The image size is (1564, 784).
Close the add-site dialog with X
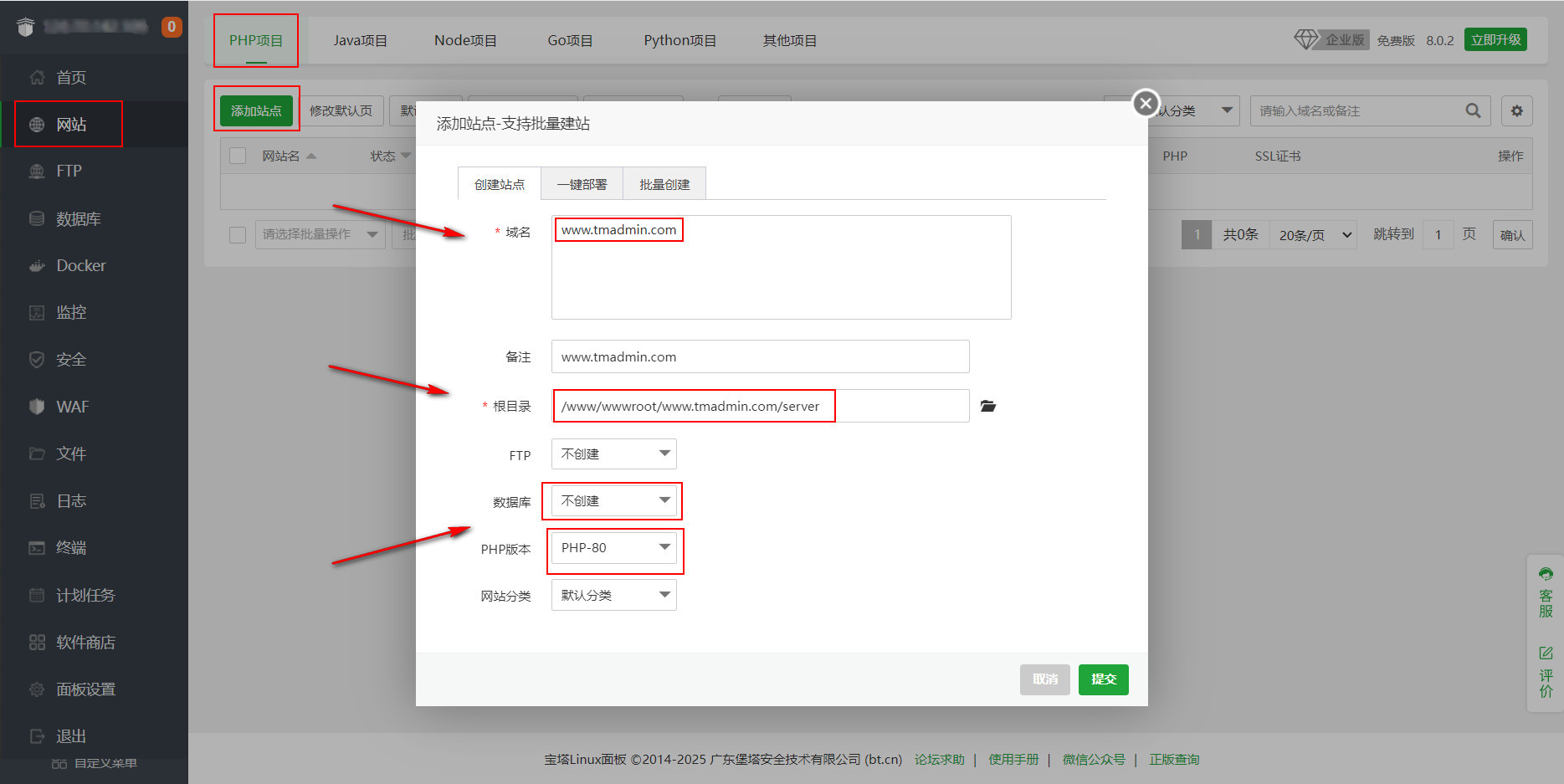point(1146,104)
